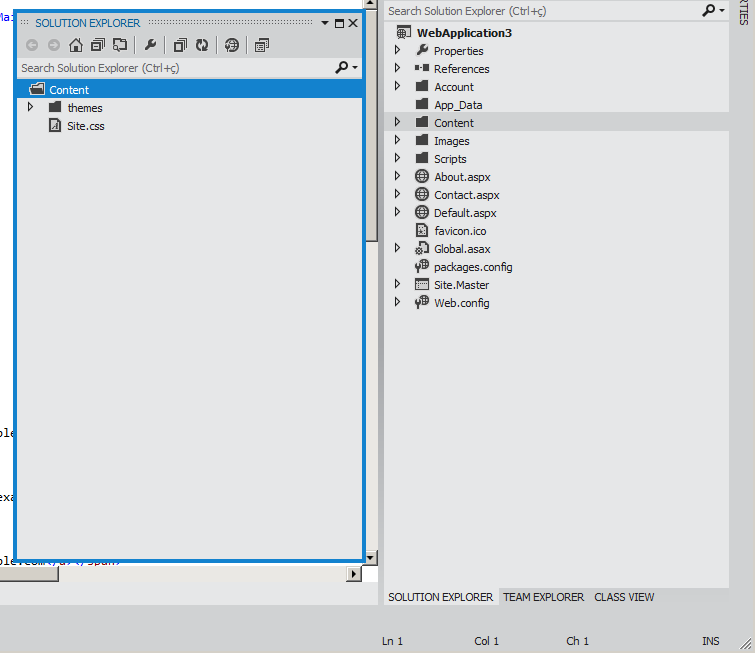Screen dimensions: 755x653
Task: Click the Home icon in Solution Explorer toolbar
Action: click(76, 45)
